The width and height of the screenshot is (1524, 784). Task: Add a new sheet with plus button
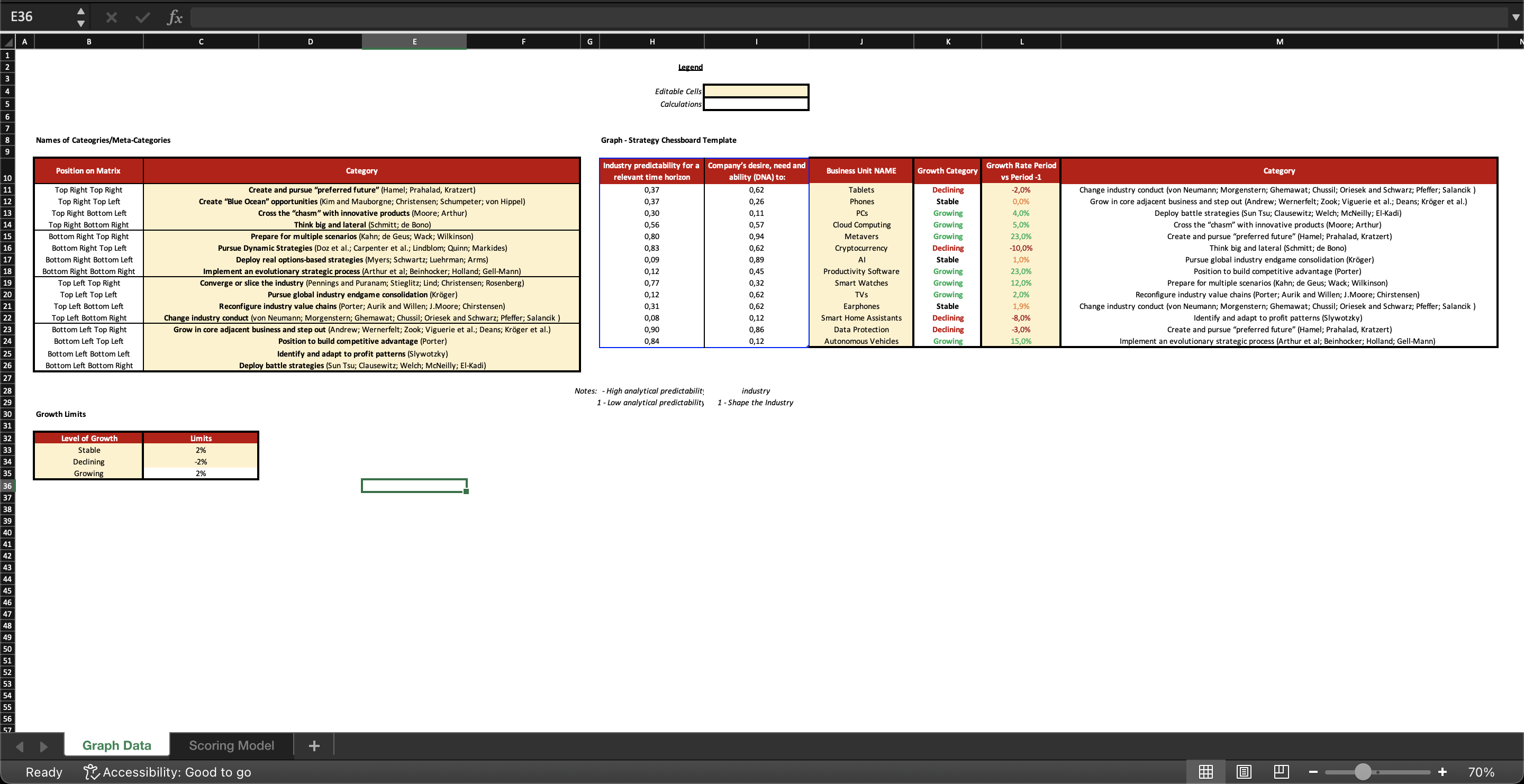tap(314, 745)
